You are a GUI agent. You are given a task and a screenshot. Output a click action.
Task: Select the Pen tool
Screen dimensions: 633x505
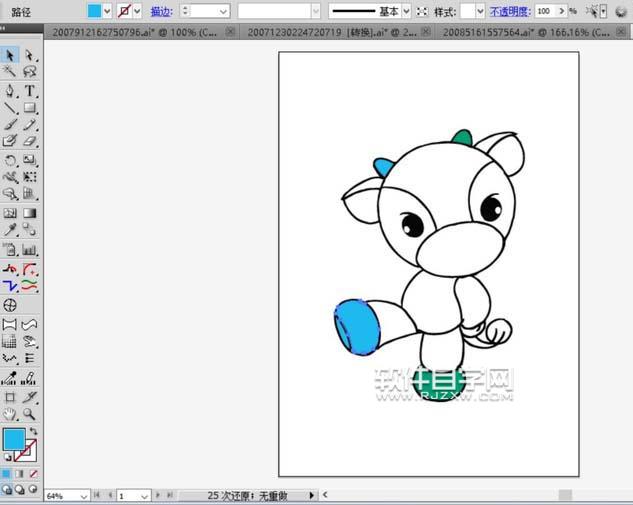pyautogui.click(x=10, y=90)
